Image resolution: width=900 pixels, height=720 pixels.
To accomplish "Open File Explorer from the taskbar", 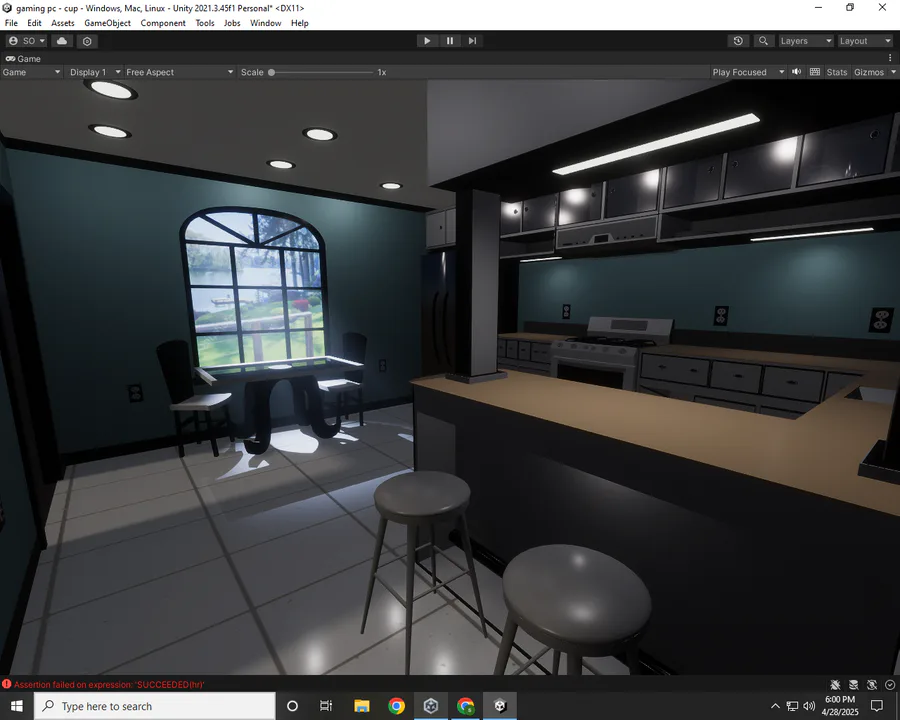I will click(x=362, y=706).
